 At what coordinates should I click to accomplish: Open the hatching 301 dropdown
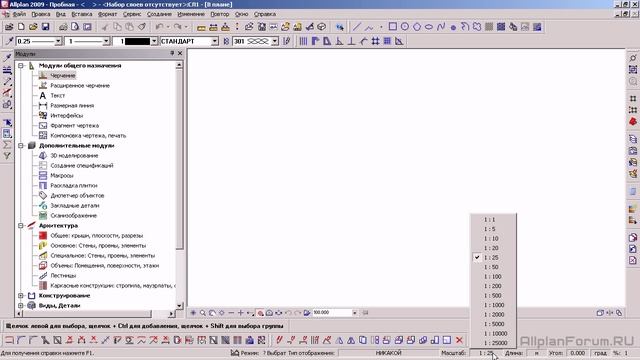pyautogui.click(x=275, y=41)
